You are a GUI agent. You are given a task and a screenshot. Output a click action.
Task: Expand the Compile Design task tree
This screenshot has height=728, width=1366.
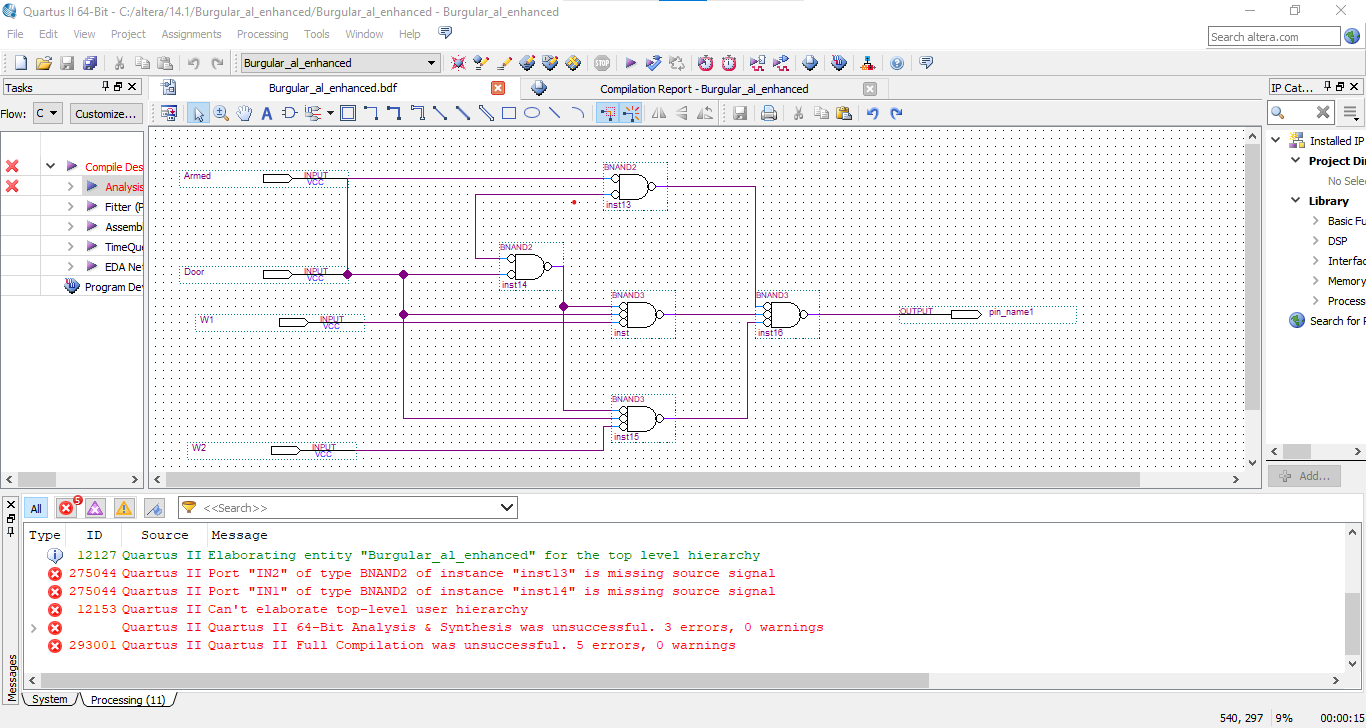click(x=50, y=166)
